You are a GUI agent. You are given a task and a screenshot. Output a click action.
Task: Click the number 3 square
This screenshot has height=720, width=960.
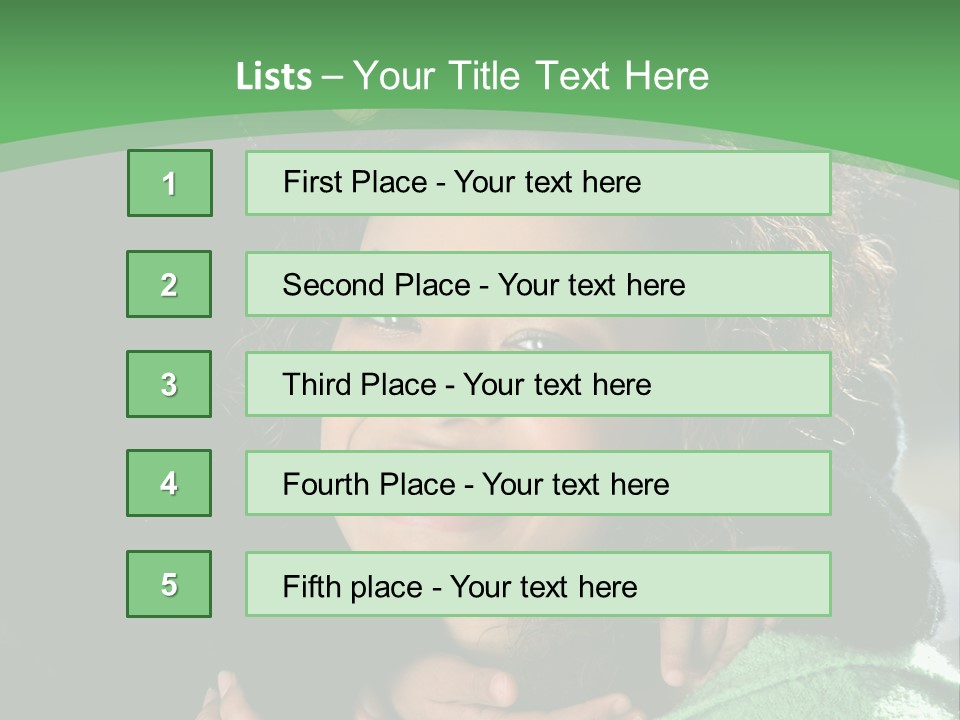[x=169, y=384]
